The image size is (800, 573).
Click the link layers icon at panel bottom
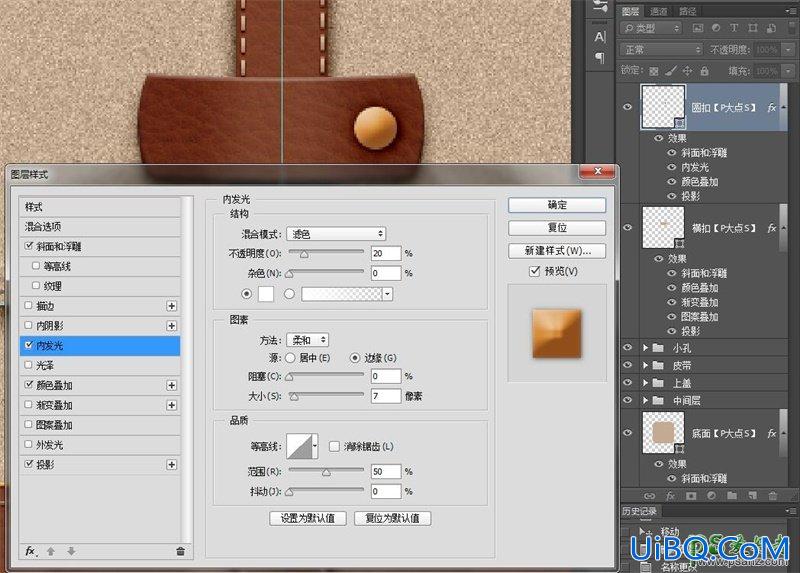click(649, 495)
